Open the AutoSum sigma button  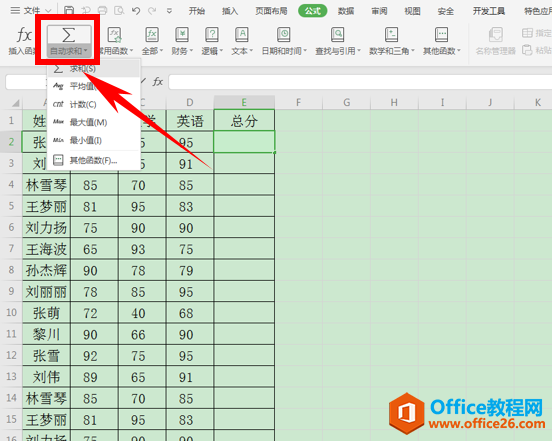click(x=68, y=35)
